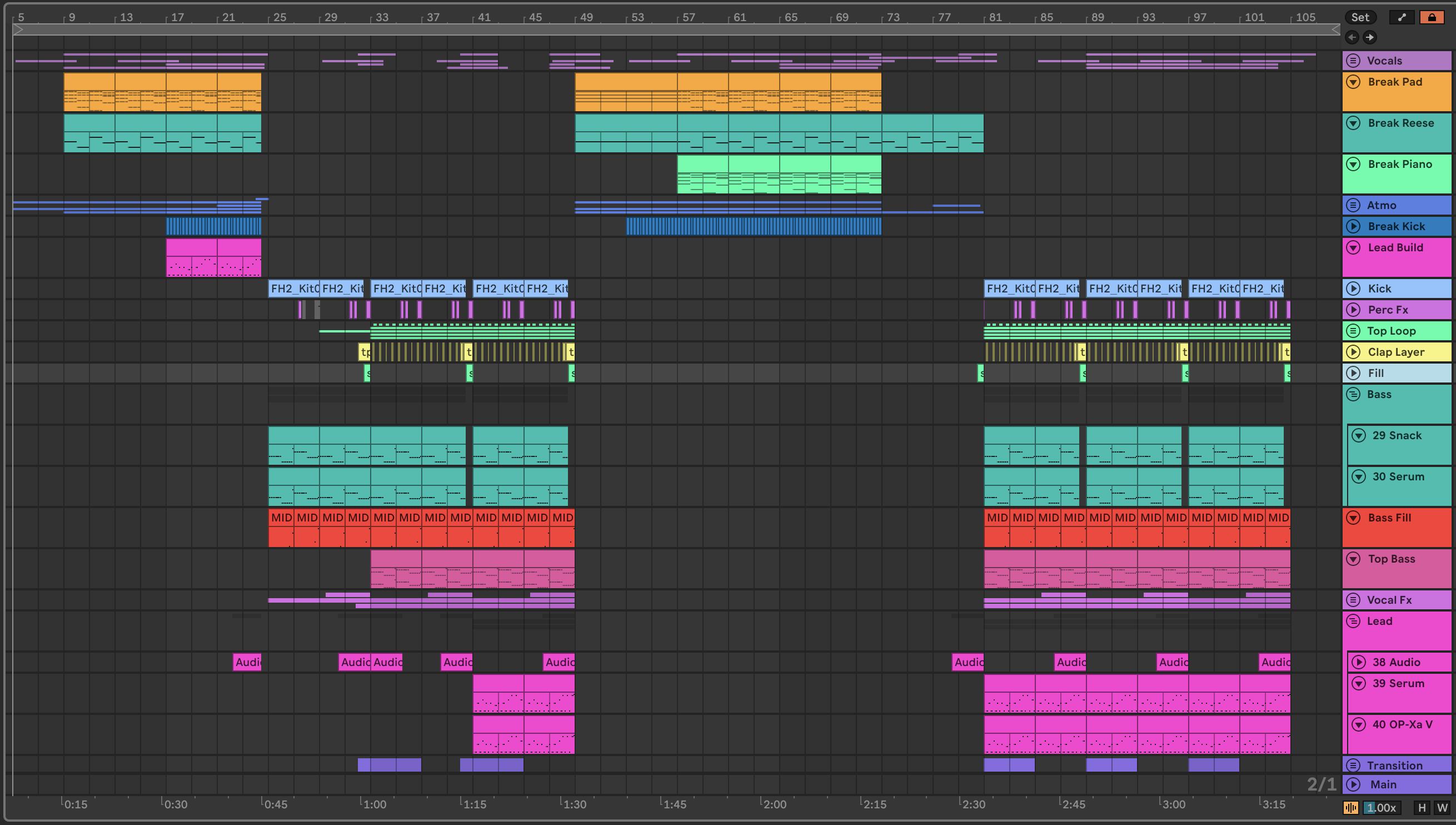This screenshot has width=1456, height=825.
Task: Open the Vocals group fold icon
Action: point(1354,61)
